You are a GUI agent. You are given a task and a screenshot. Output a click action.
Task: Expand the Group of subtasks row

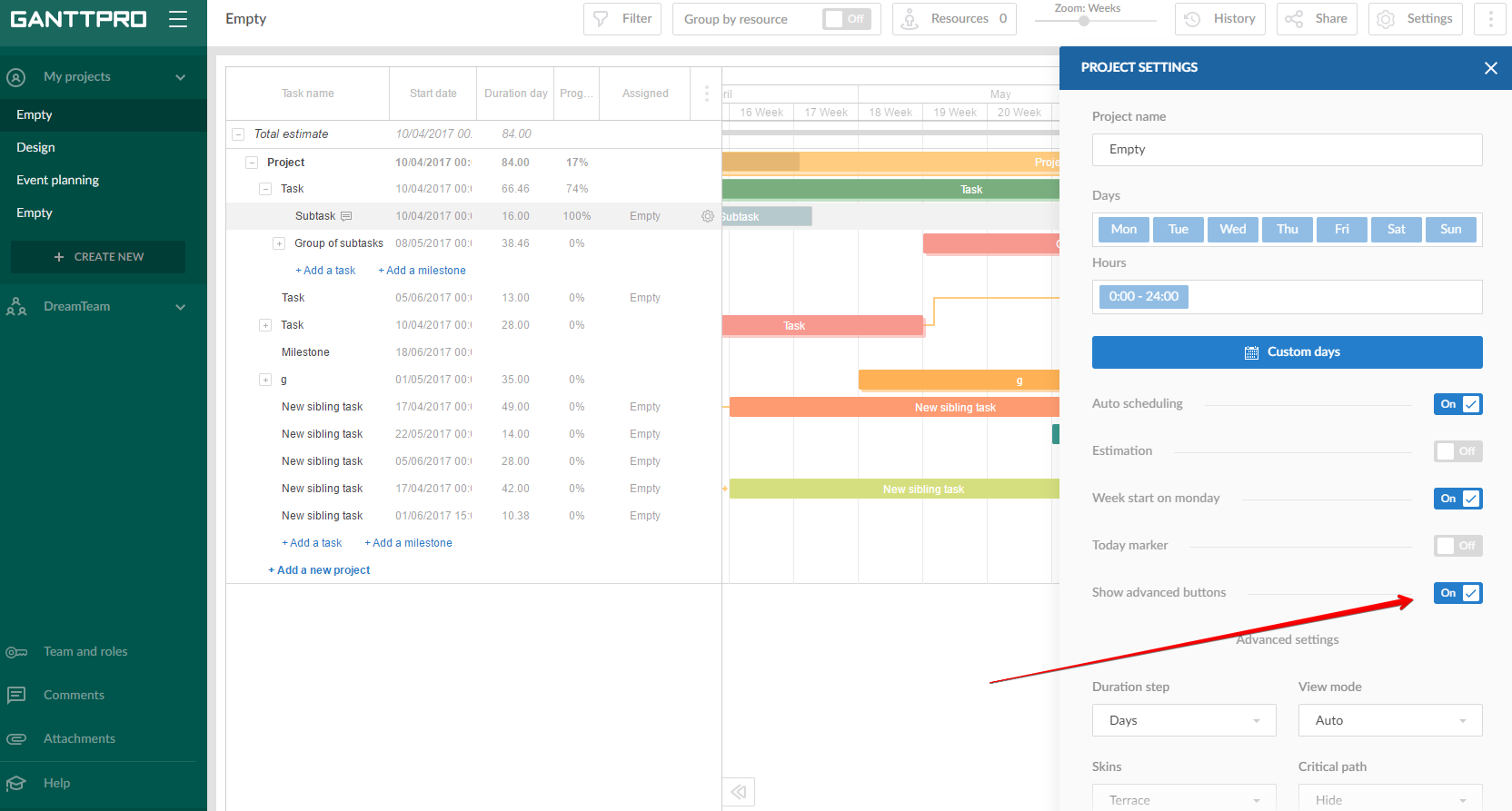pos(279,243)
